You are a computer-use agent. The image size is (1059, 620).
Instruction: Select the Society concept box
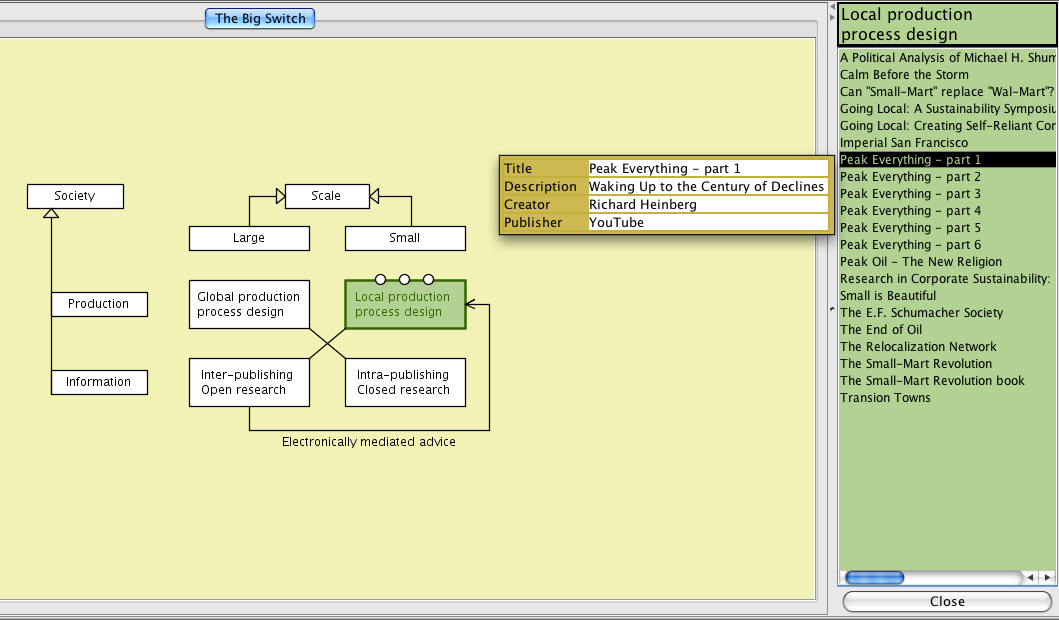75,196
